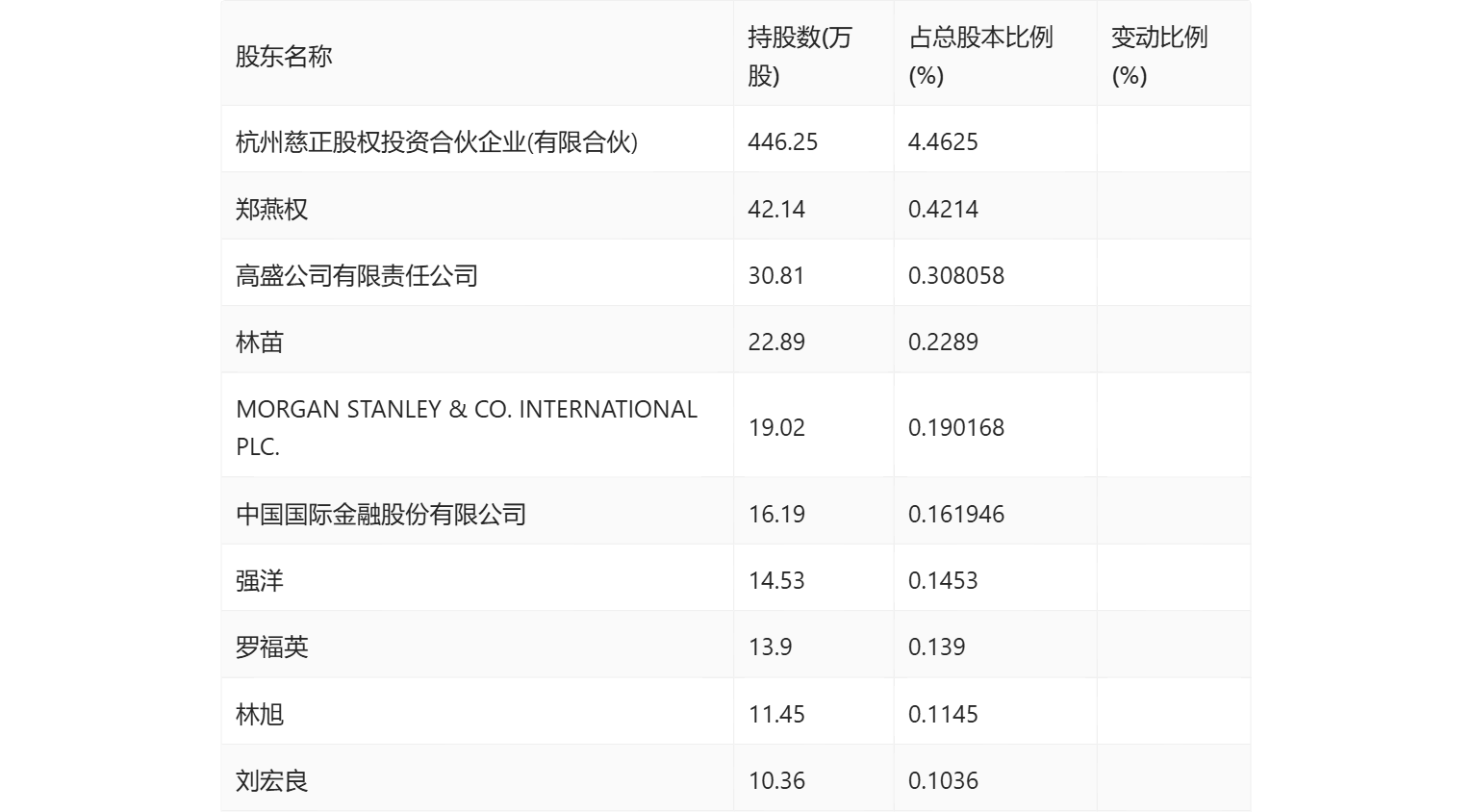Image resolution: width=1473 pixels, height=812 pixels.
Task: Click the holding value 10.36
Action: (776, 779)
